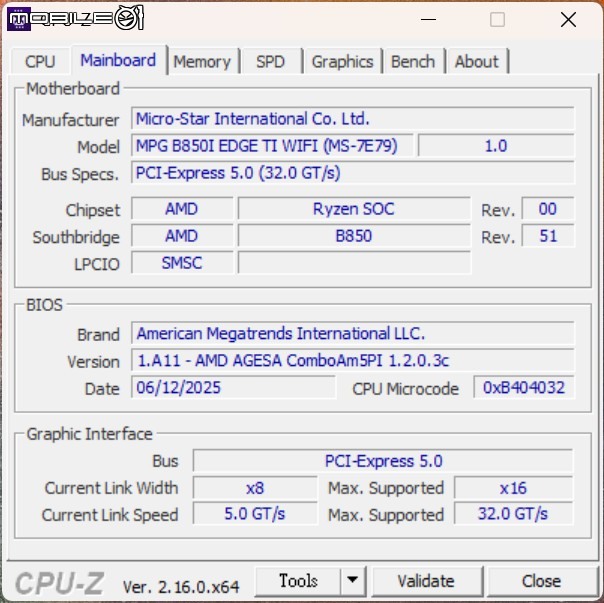This screenshot has height=603, width=604.
Task: Click the Current Link Width label
Action: click(x=111, y=488)
